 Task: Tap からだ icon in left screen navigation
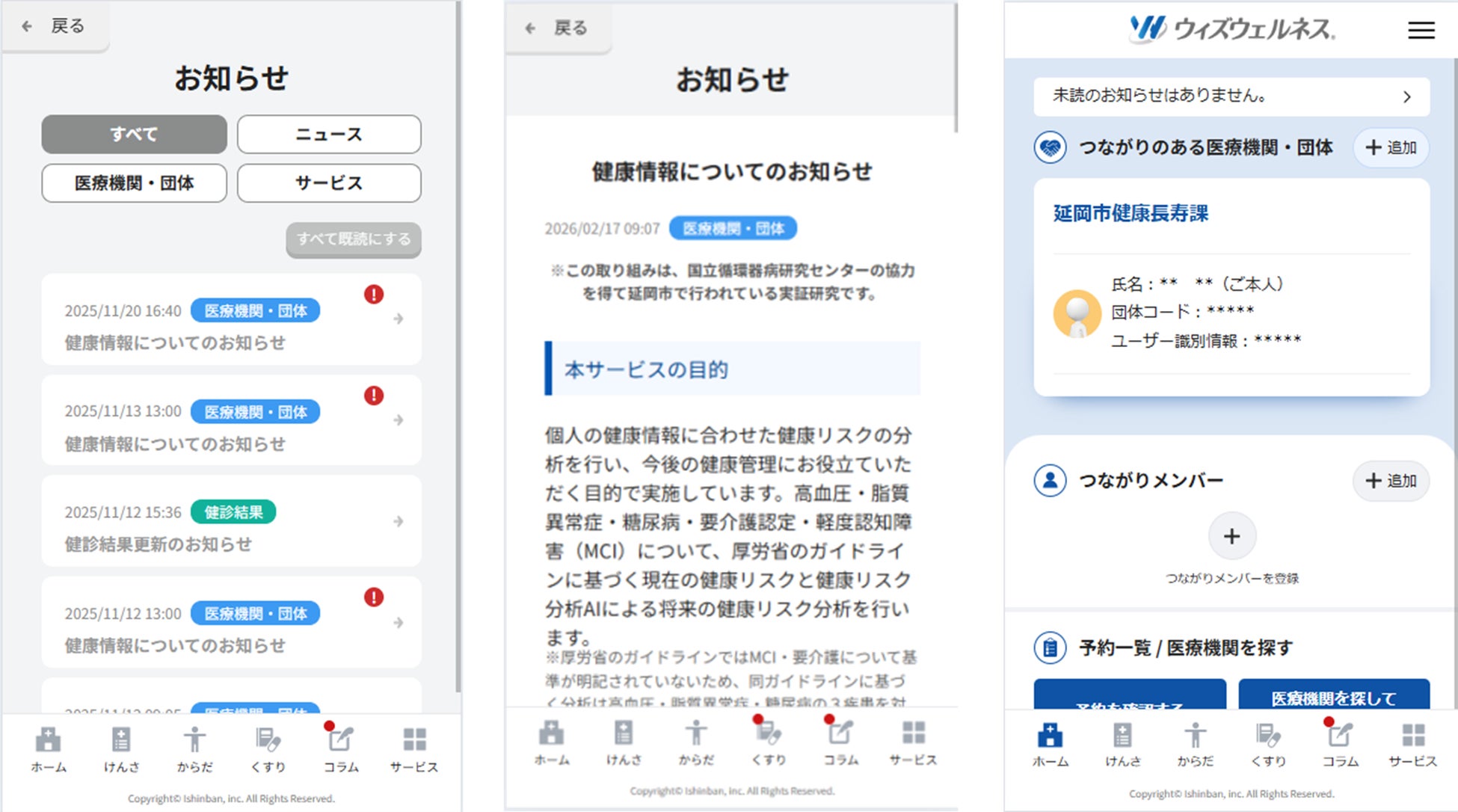click(x=194, y=740)
